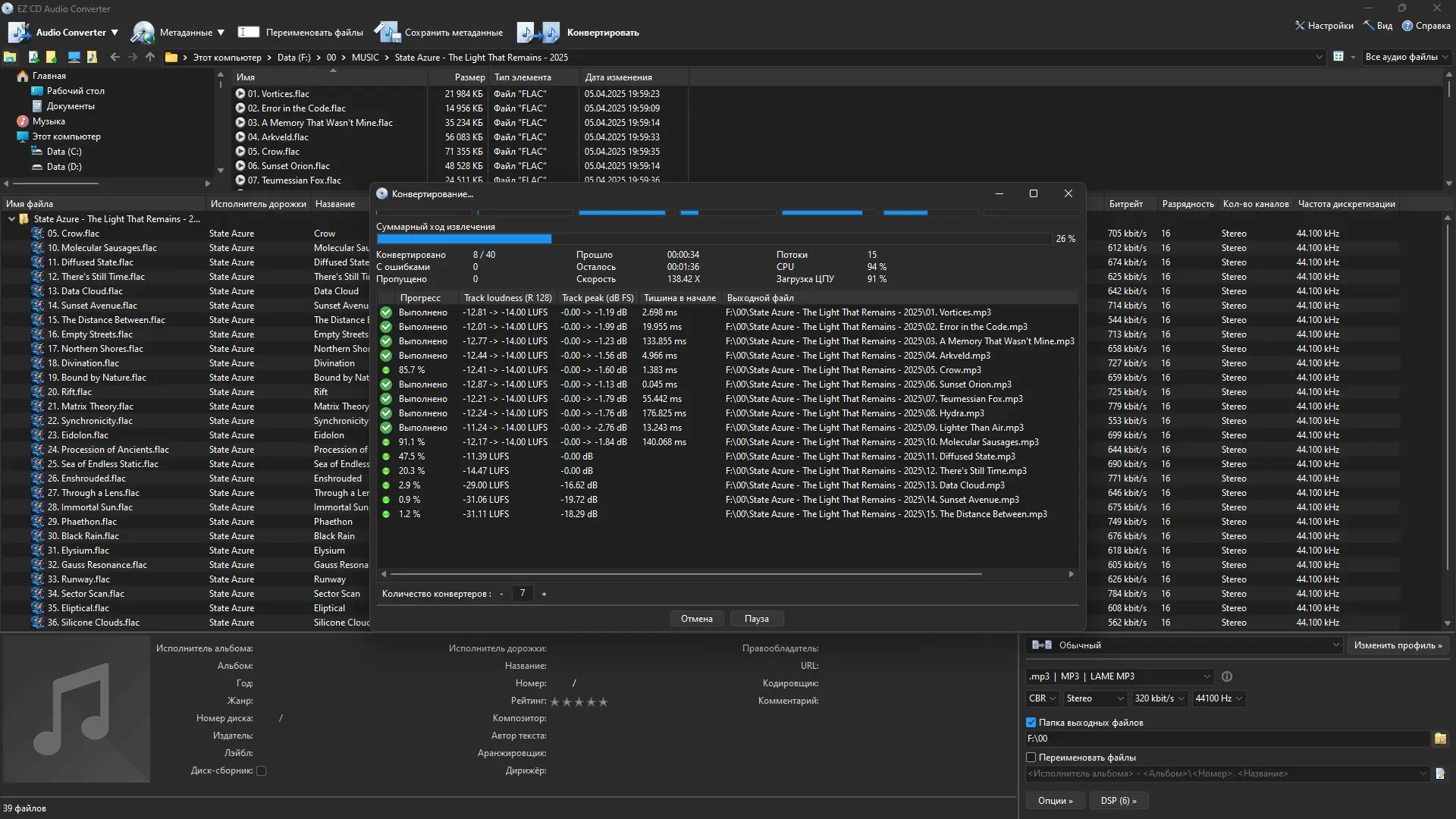Open the Audio Converter mode menu
This screenshot has height=819, width=1456.
[x=64, y=33]
